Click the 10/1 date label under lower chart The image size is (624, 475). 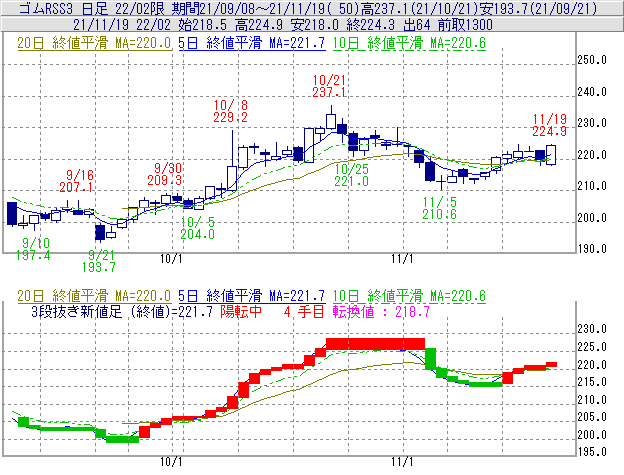[171, 462]
